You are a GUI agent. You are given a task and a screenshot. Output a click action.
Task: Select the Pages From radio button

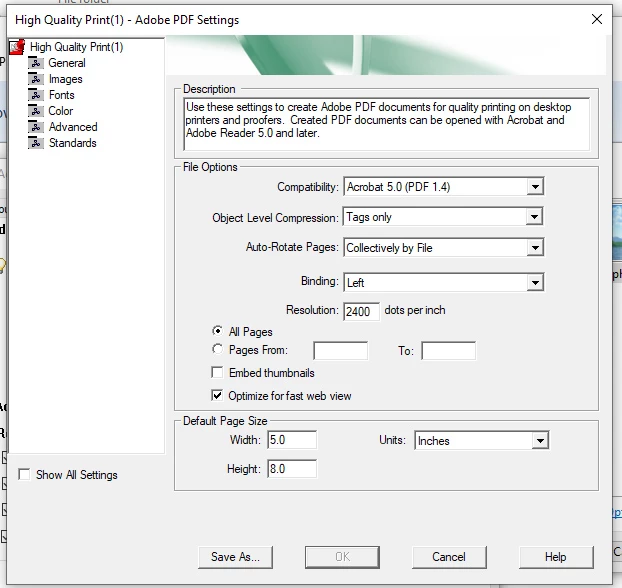(x=217, y=349)
